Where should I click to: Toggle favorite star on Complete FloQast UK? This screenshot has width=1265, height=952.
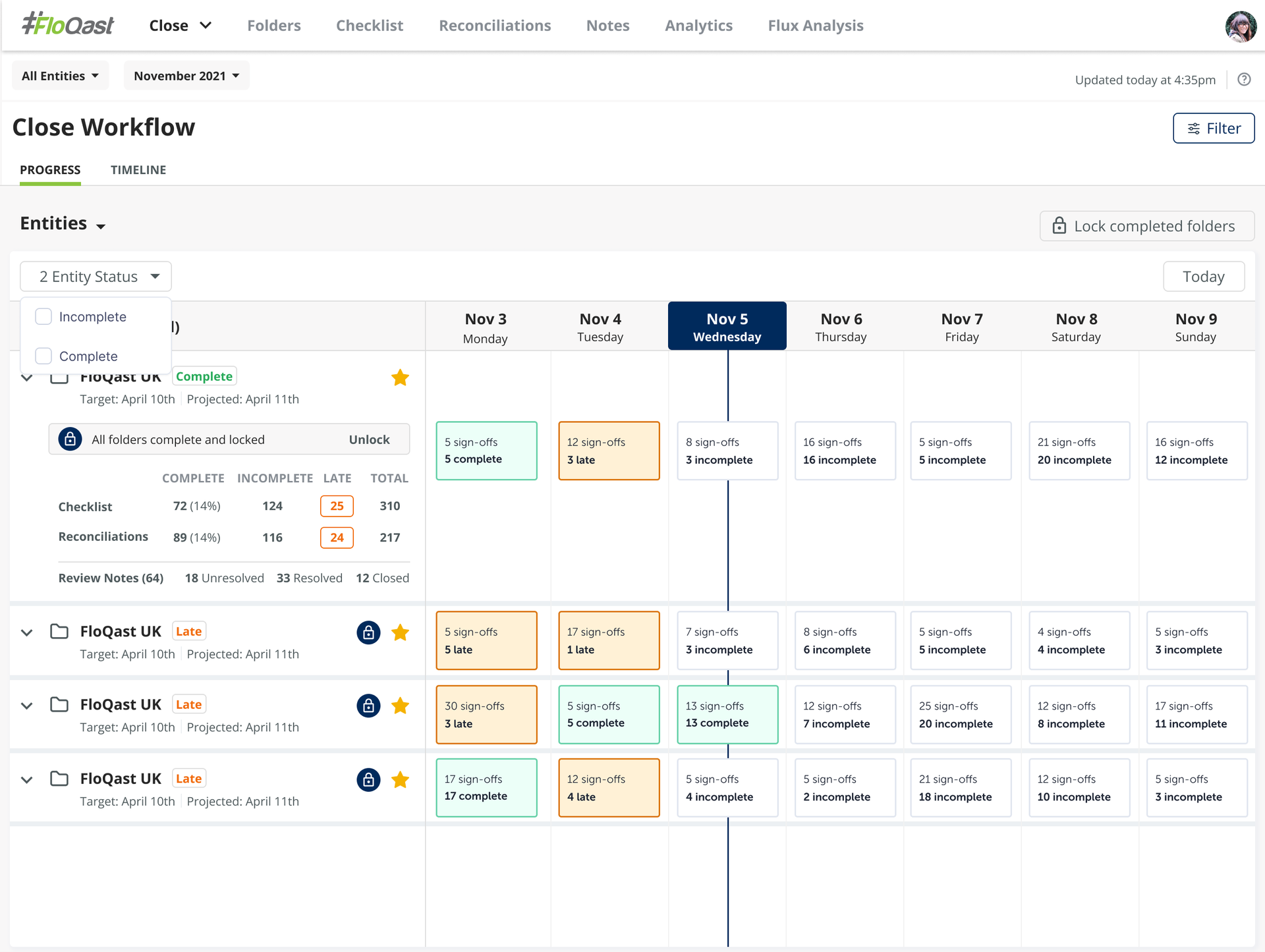[x=400, y=378]
